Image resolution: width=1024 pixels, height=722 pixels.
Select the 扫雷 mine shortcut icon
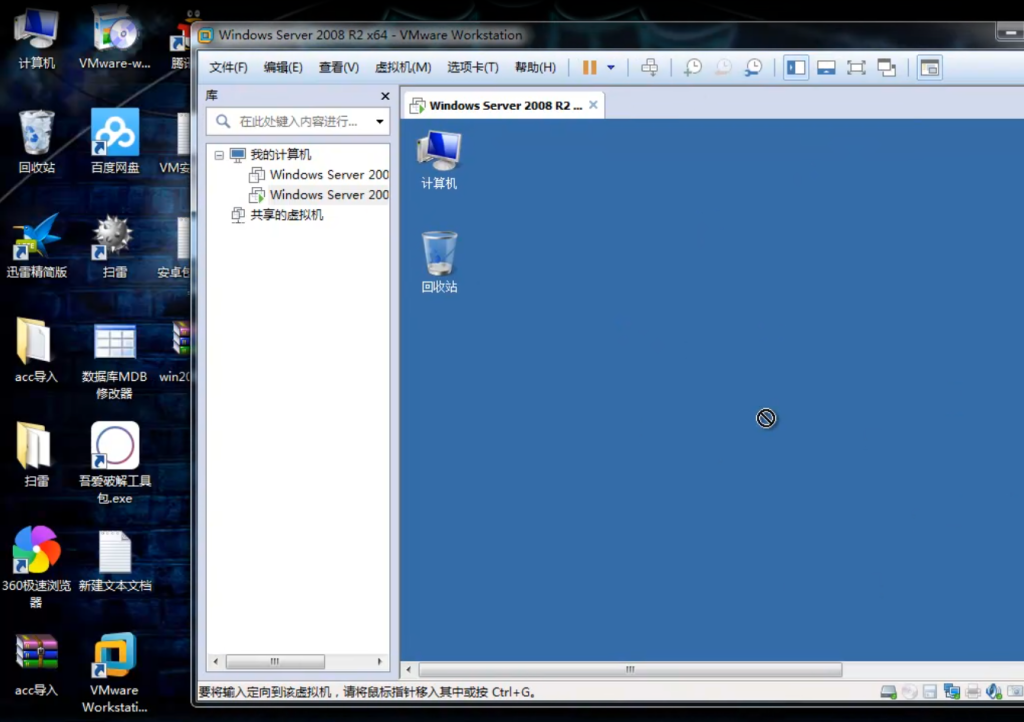click(x=114, y=247)
